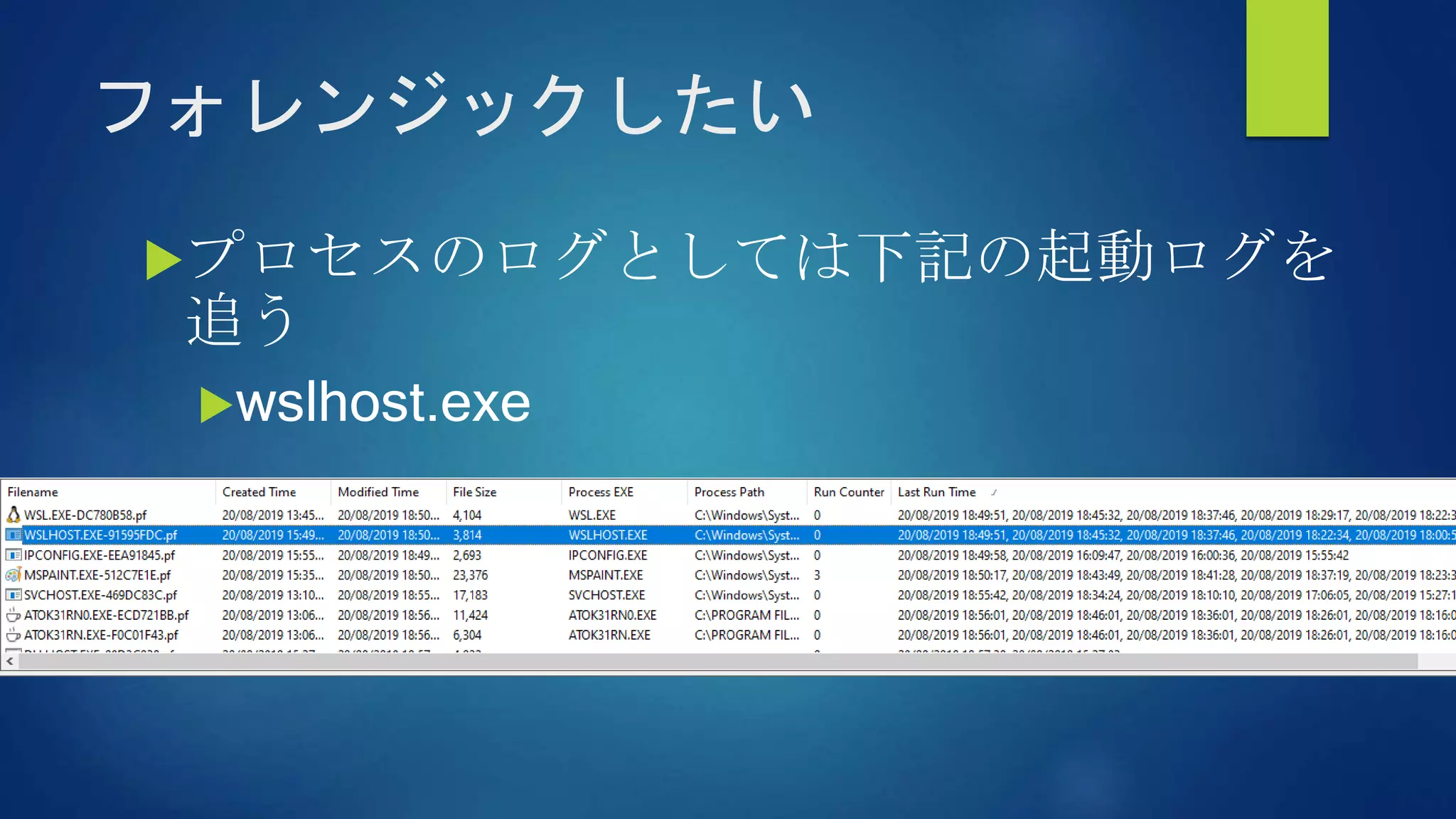Click SVCHOST modified time 20/08/2019 18:55
Screen dimensions: 1456x819
(389, 594)
